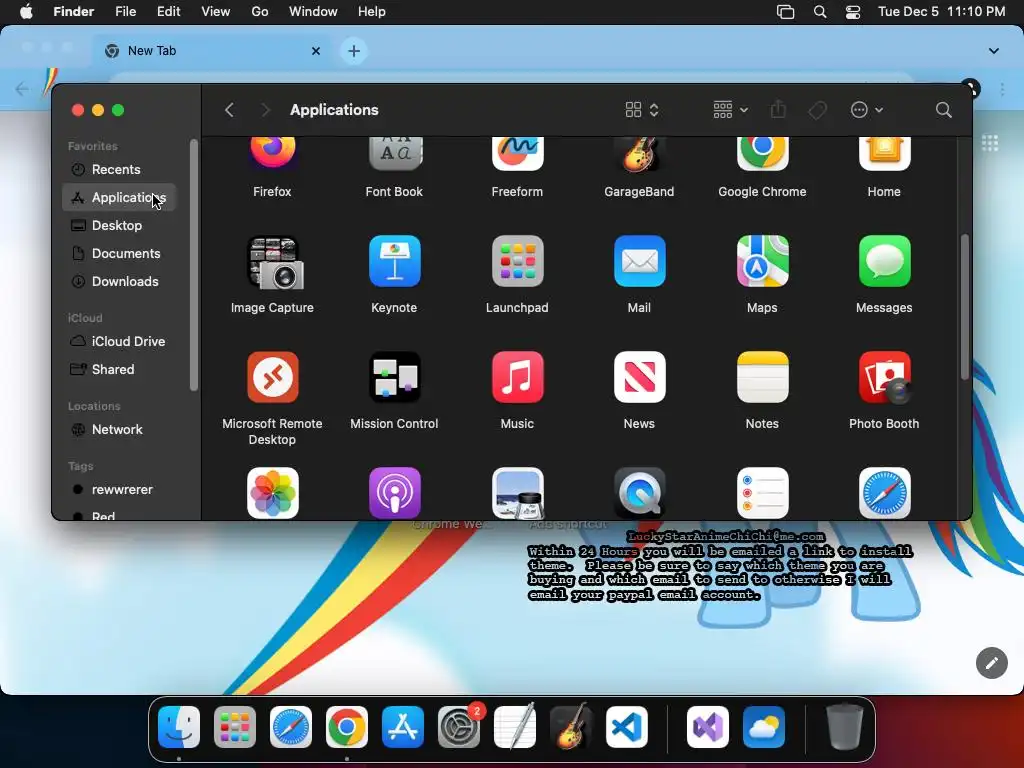Select the Maps app icon
The width and height of the screenshot is (1024, 768).
(762, 261)
